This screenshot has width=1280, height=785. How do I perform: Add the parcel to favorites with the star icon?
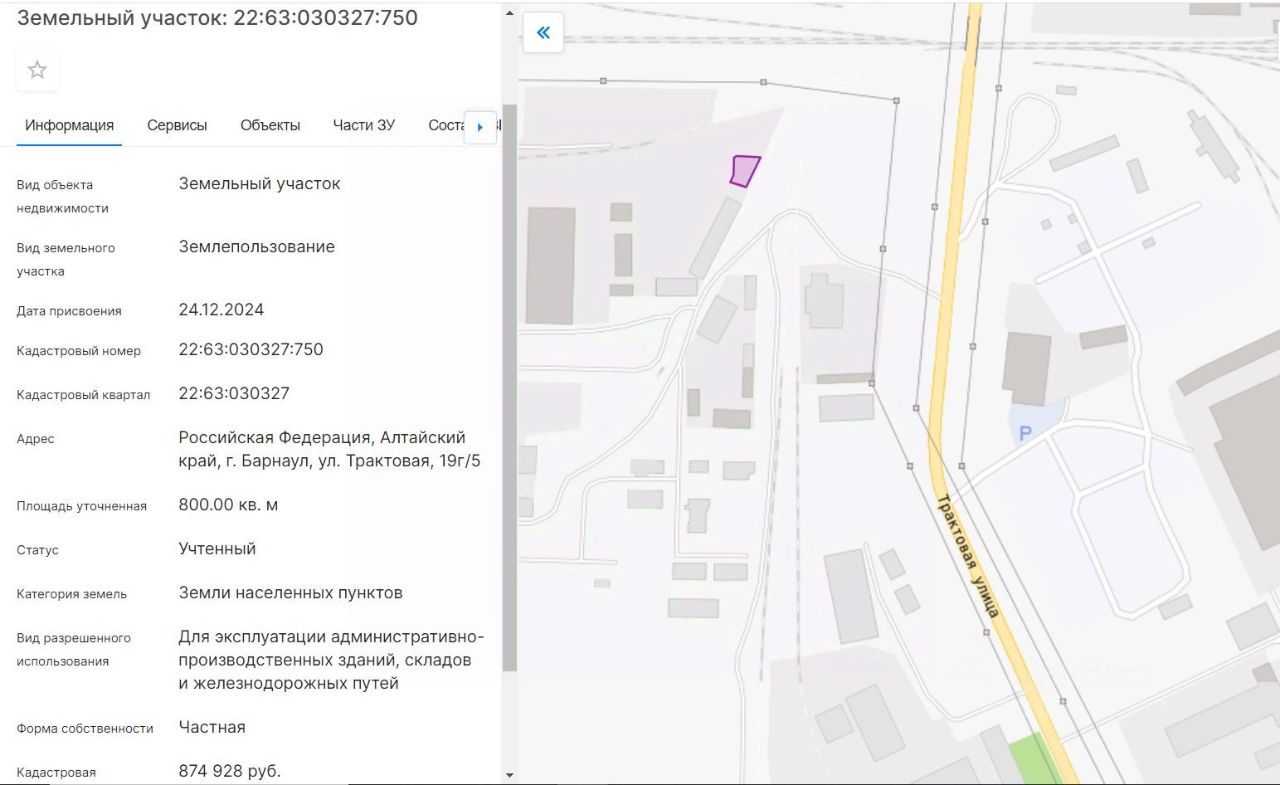tap(37, 70)
